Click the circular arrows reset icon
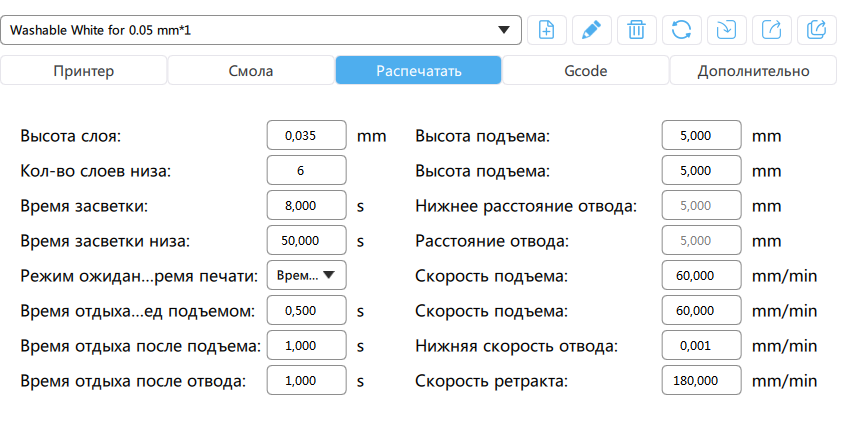The width and height of the screenshot is (842, 444). pos(681,30)
